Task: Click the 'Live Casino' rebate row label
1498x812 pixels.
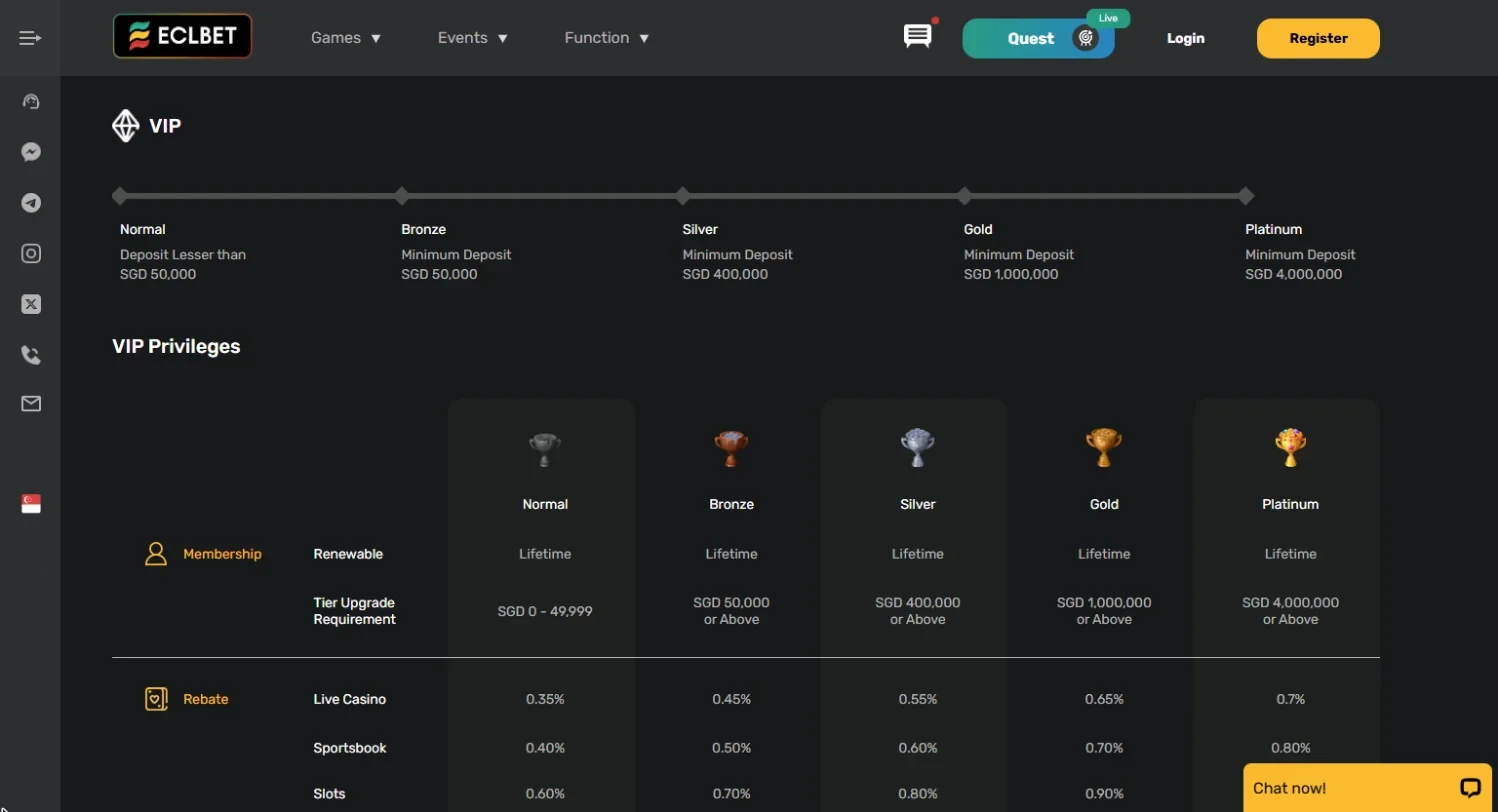Action: pyautogui.click(x=350, y=699)
